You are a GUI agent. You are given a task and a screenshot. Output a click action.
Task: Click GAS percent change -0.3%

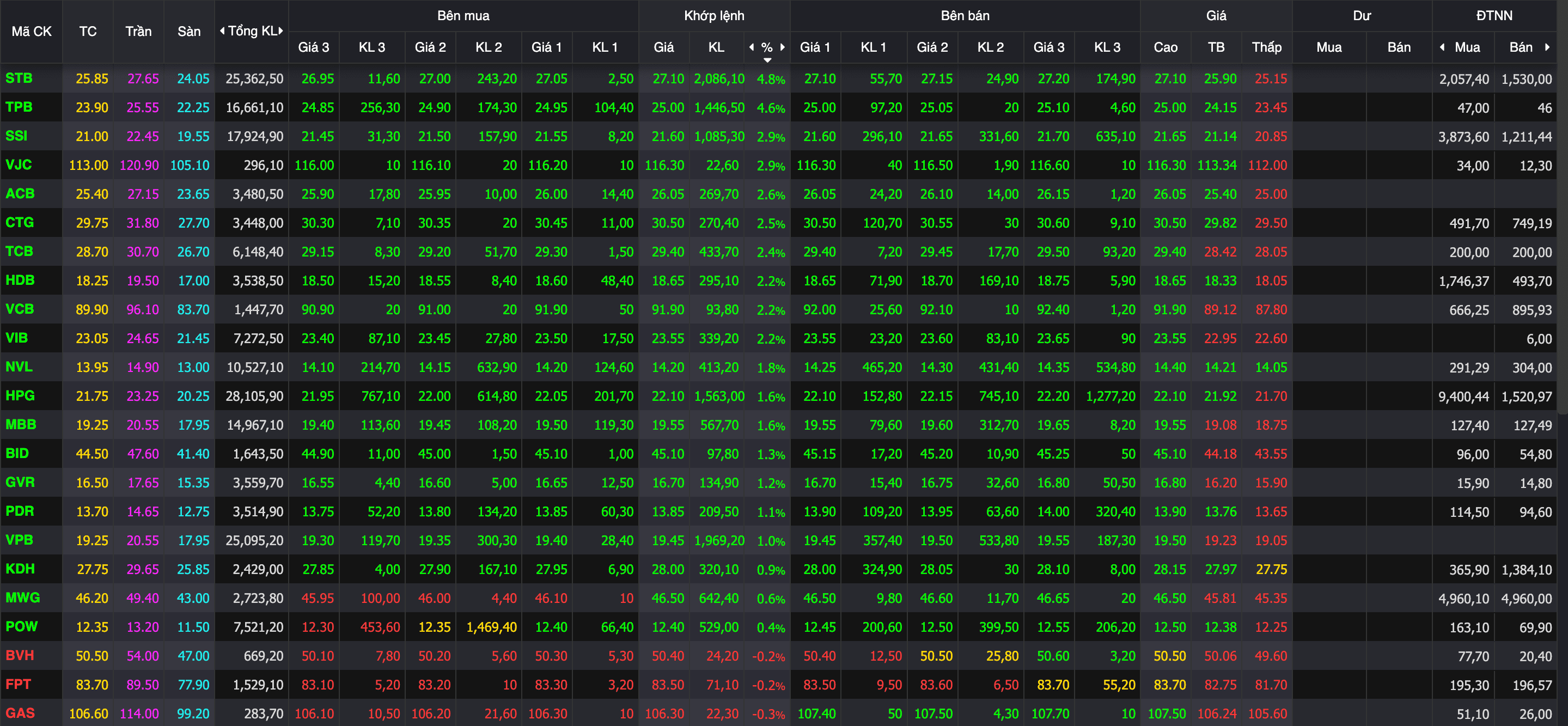point(768,714)
